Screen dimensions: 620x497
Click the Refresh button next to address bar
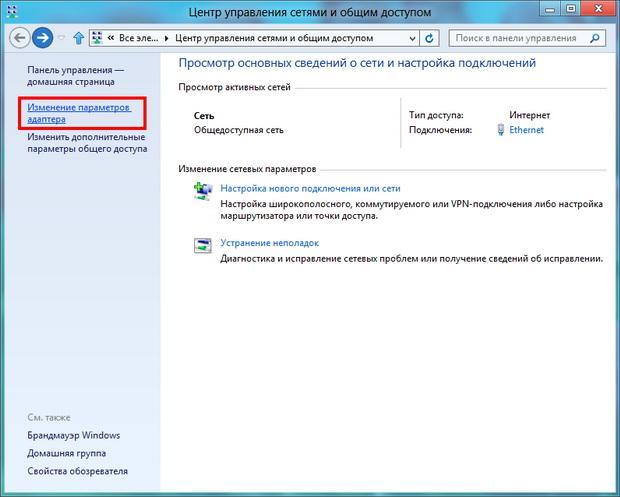point(430,39)
